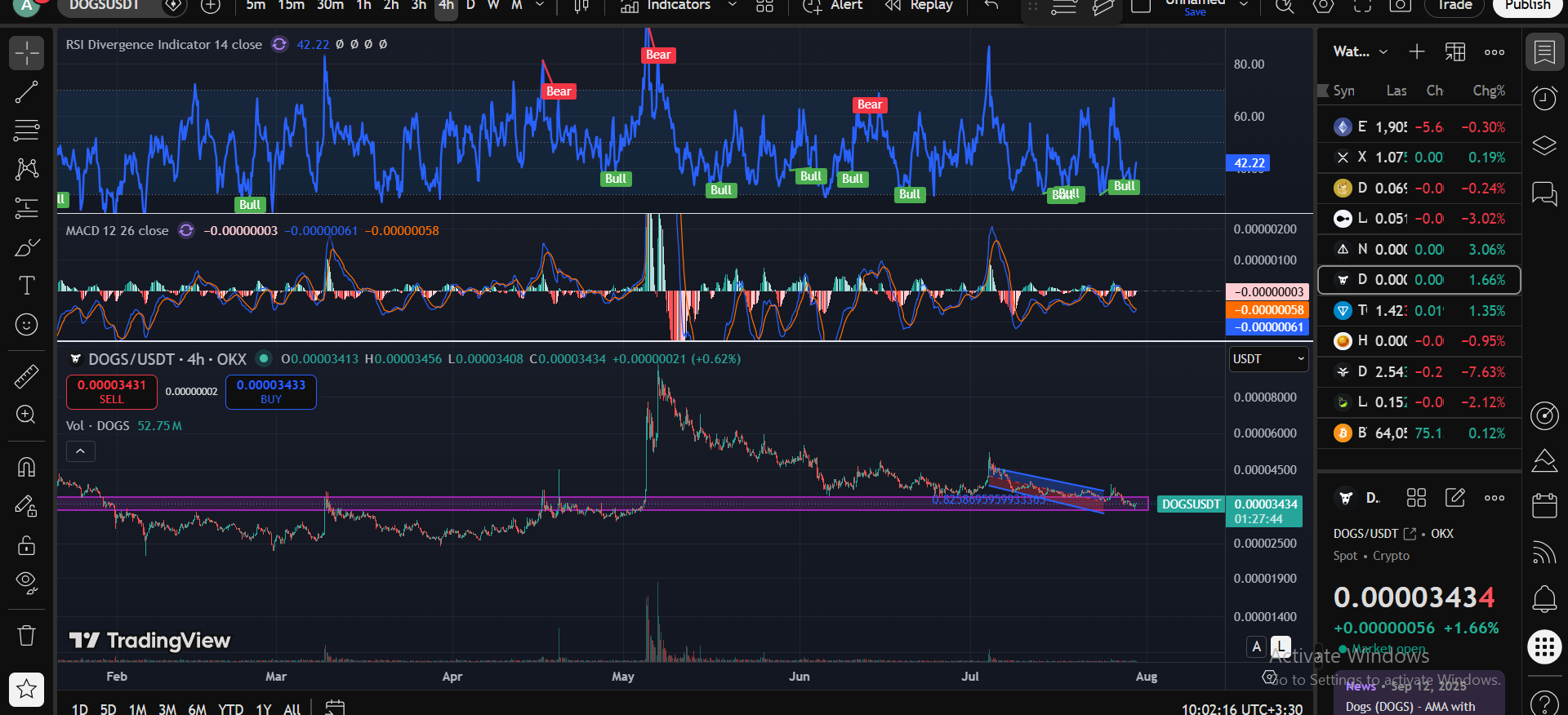Switch to the 5m timeframe
The height and width of the screenshot is (715, 1568).
256,5
